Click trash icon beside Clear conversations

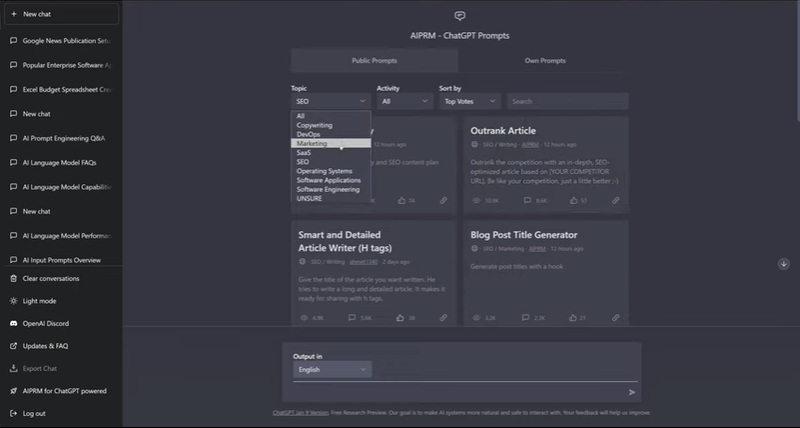14,279
